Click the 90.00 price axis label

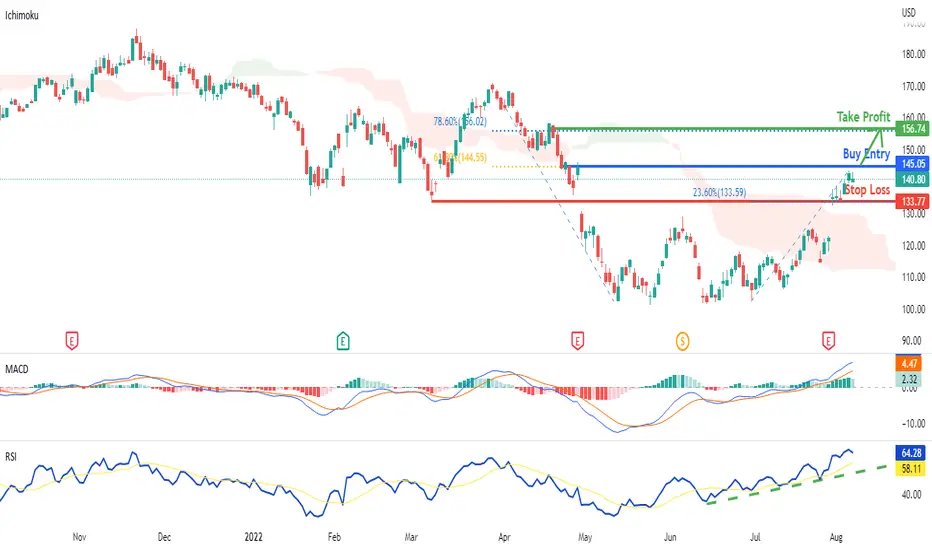pyautogui.click(x=914, y=341)
